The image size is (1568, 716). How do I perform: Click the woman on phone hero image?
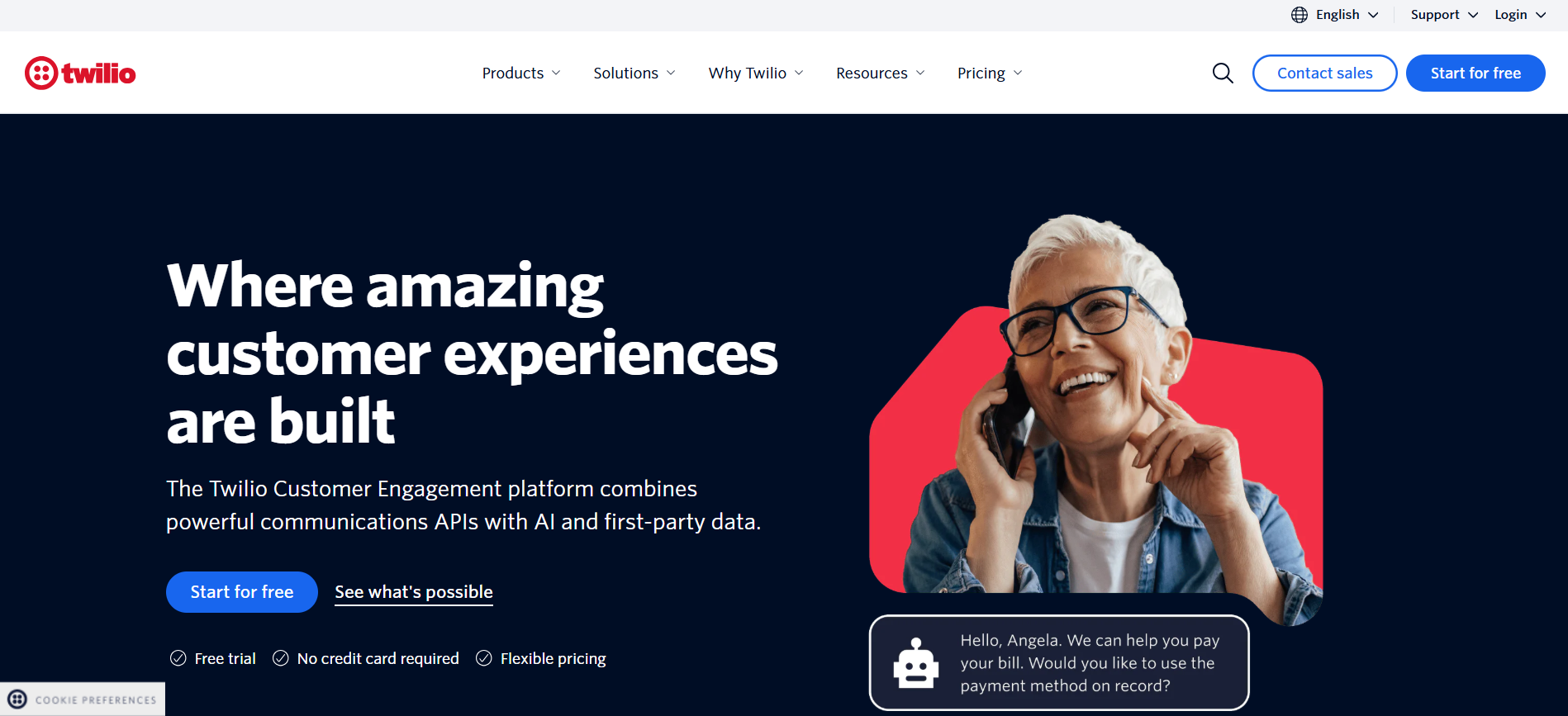1096,413
